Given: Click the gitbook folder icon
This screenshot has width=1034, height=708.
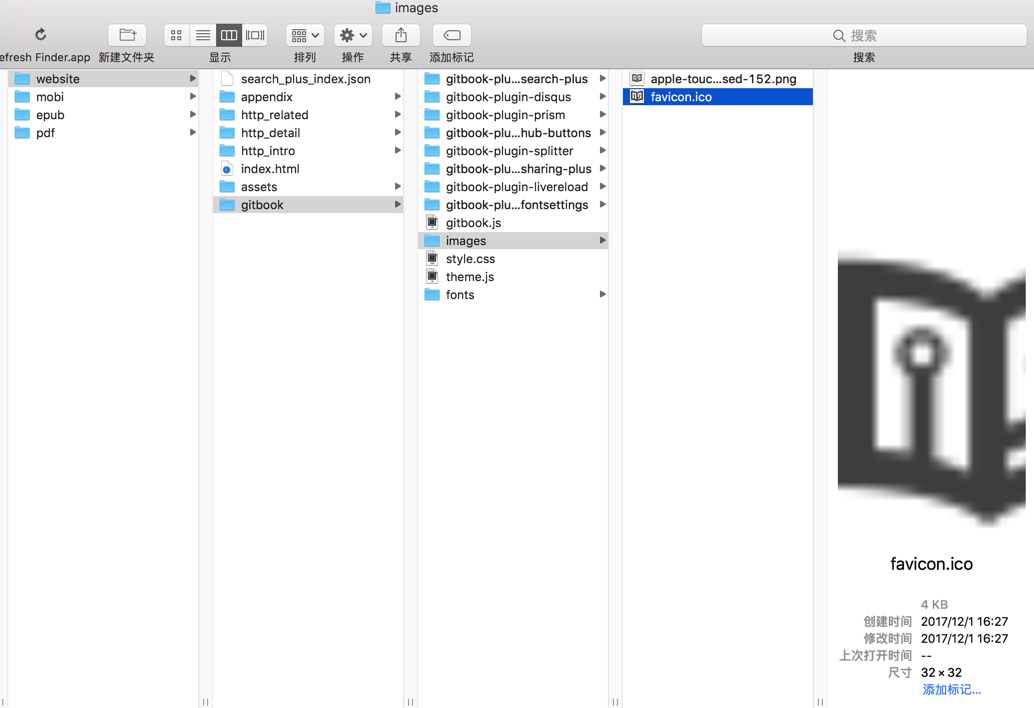Looking at the screenshot, I should pyautogui.click(x=227, y=205).
